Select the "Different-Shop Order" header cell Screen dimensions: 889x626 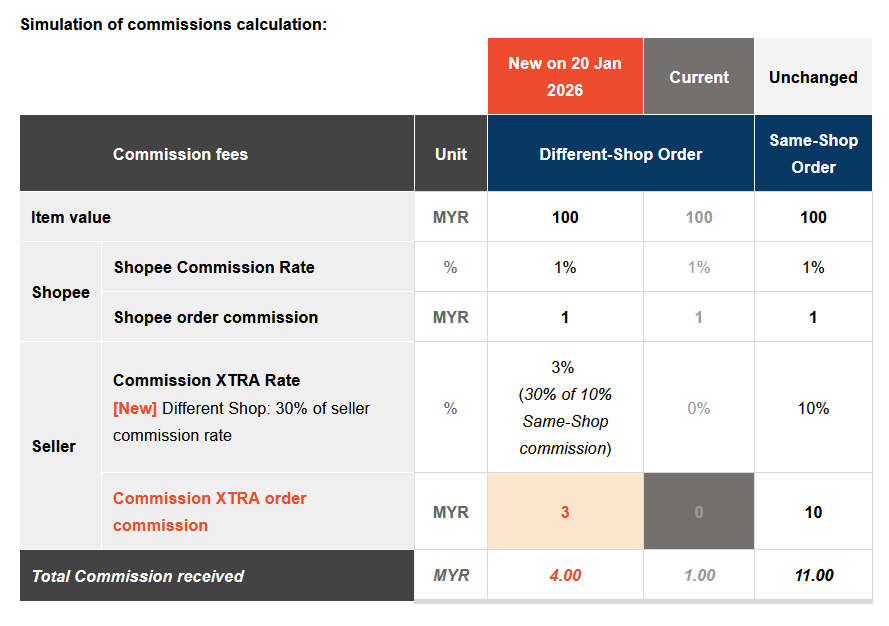620,154
